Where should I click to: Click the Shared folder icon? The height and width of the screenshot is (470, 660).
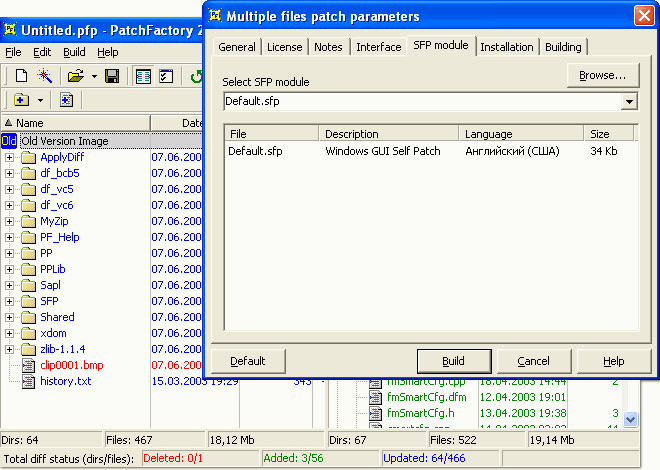[28, 317]
